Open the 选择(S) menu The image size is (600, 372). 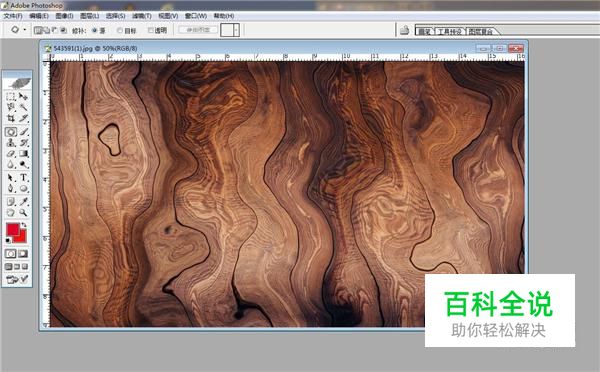tap(116, 16)
